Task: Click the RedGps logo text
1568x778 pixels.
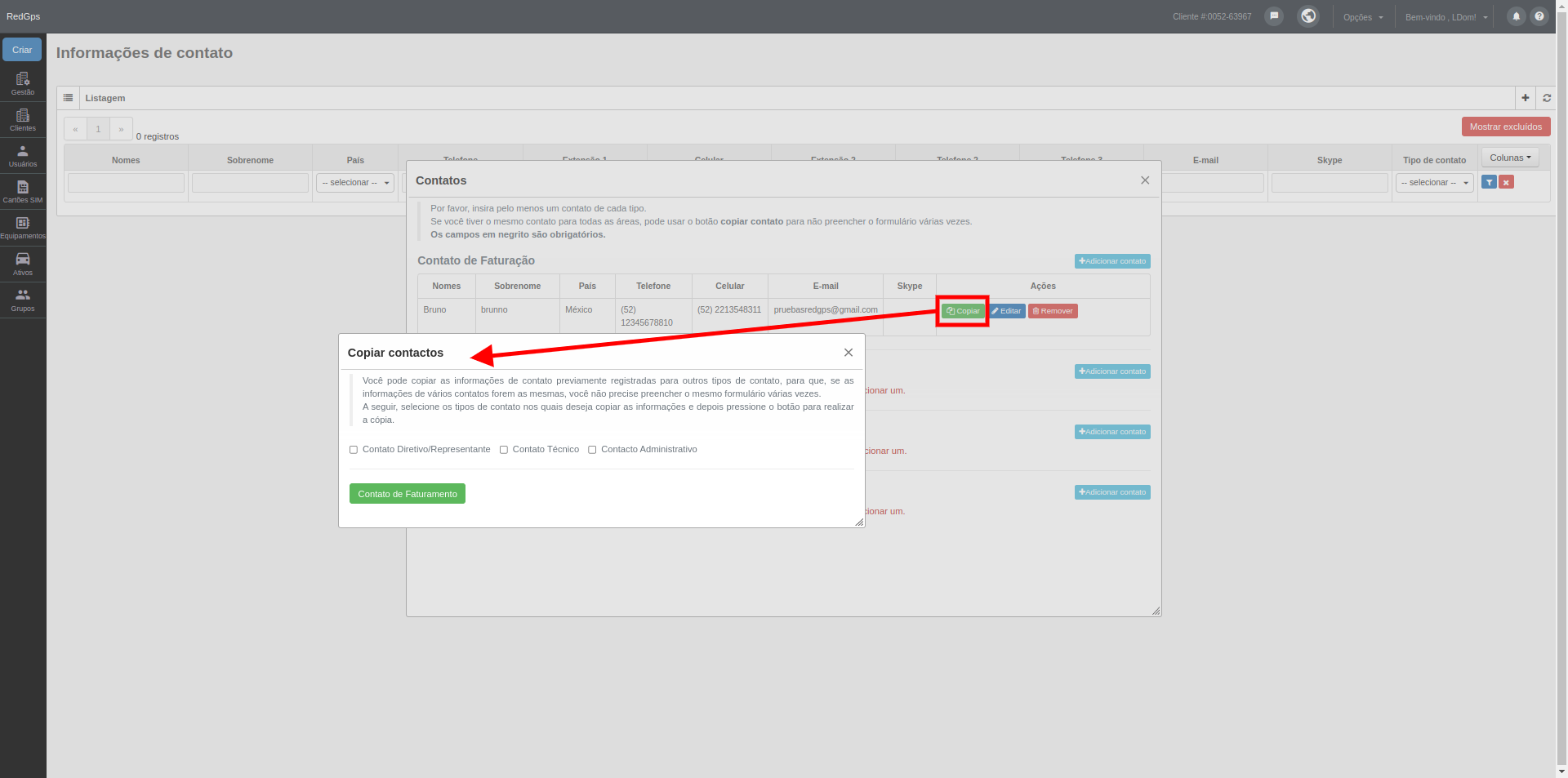Action: click(23, 16)
